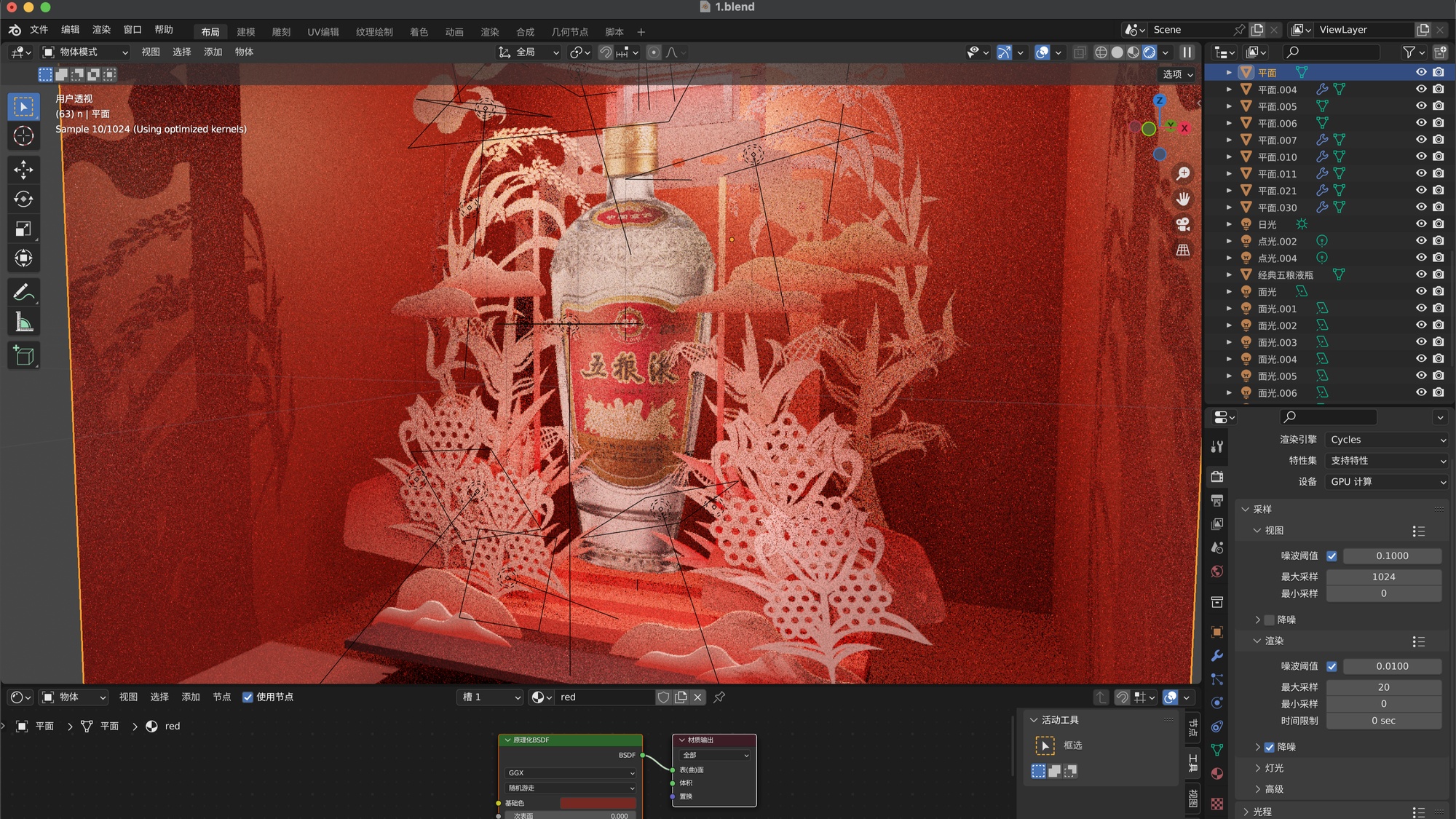This screenshot has width=1456, height=819.
Task: Open the 物体模式 mode dropdown
Action: (x=85, y=52)
